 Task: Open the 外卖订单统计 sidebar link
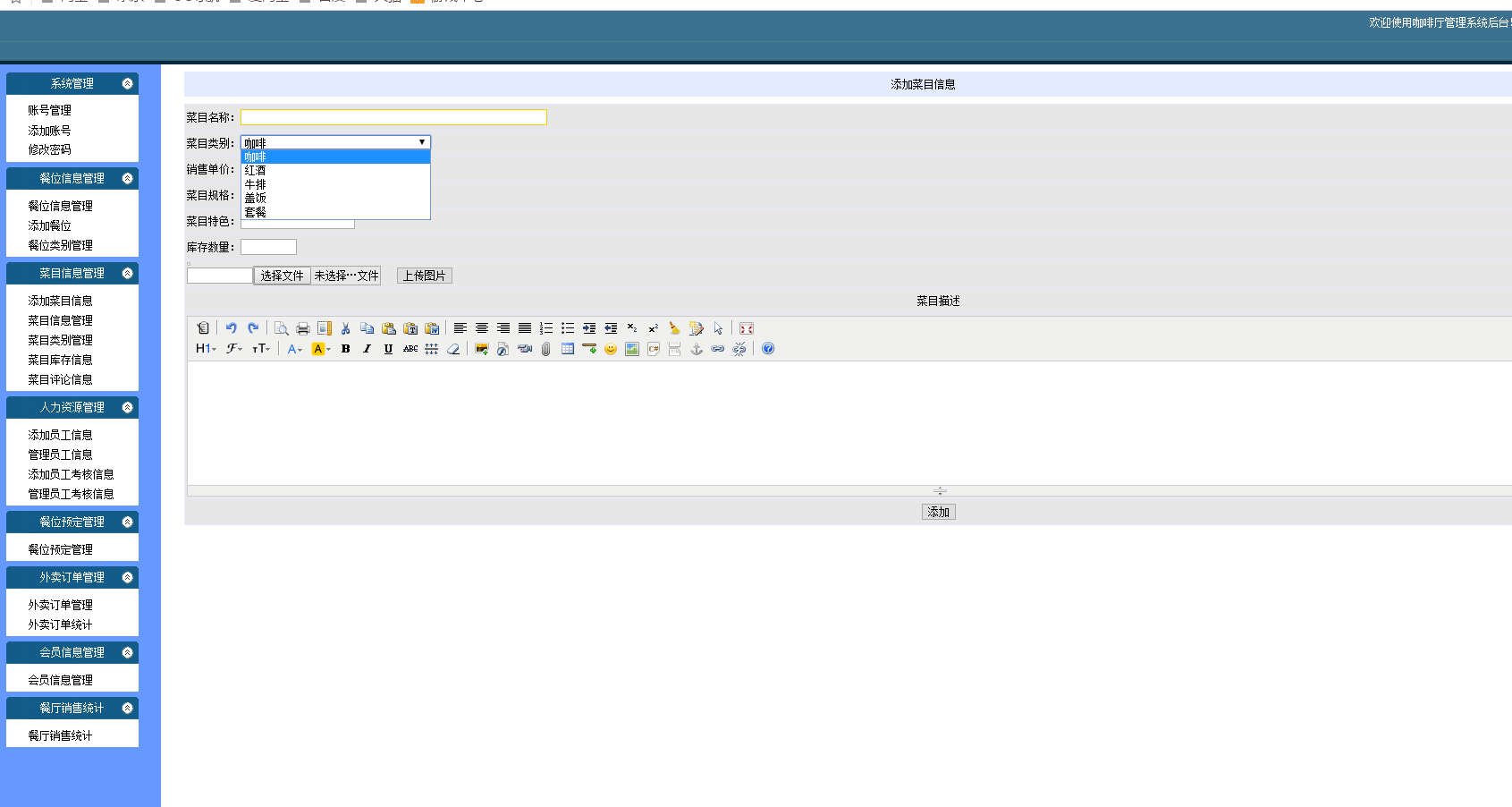60,624
